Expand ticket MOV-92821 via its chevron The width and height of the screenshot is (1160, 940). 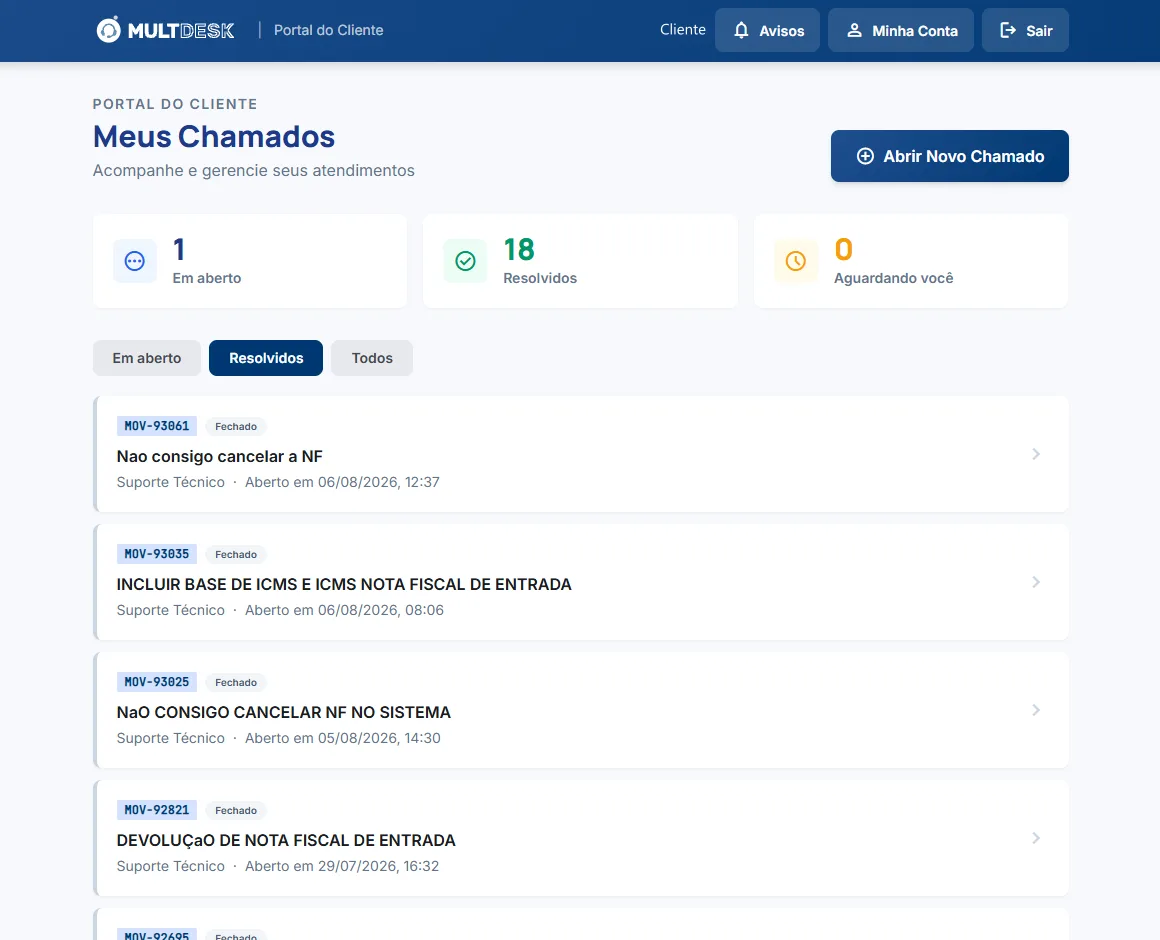[x=1036, y=838]
